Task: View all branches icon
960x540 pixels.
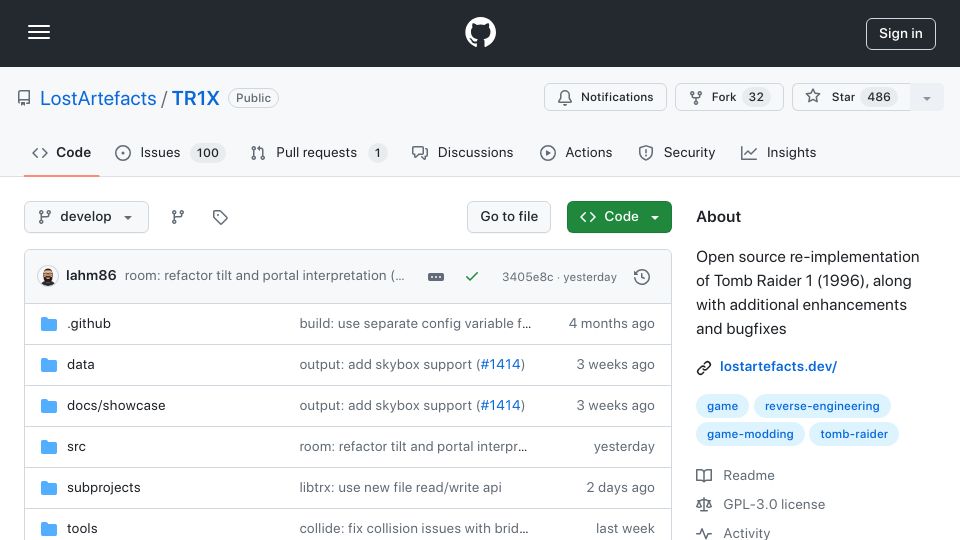Action: pyautogui.click(x=178, y=217)
